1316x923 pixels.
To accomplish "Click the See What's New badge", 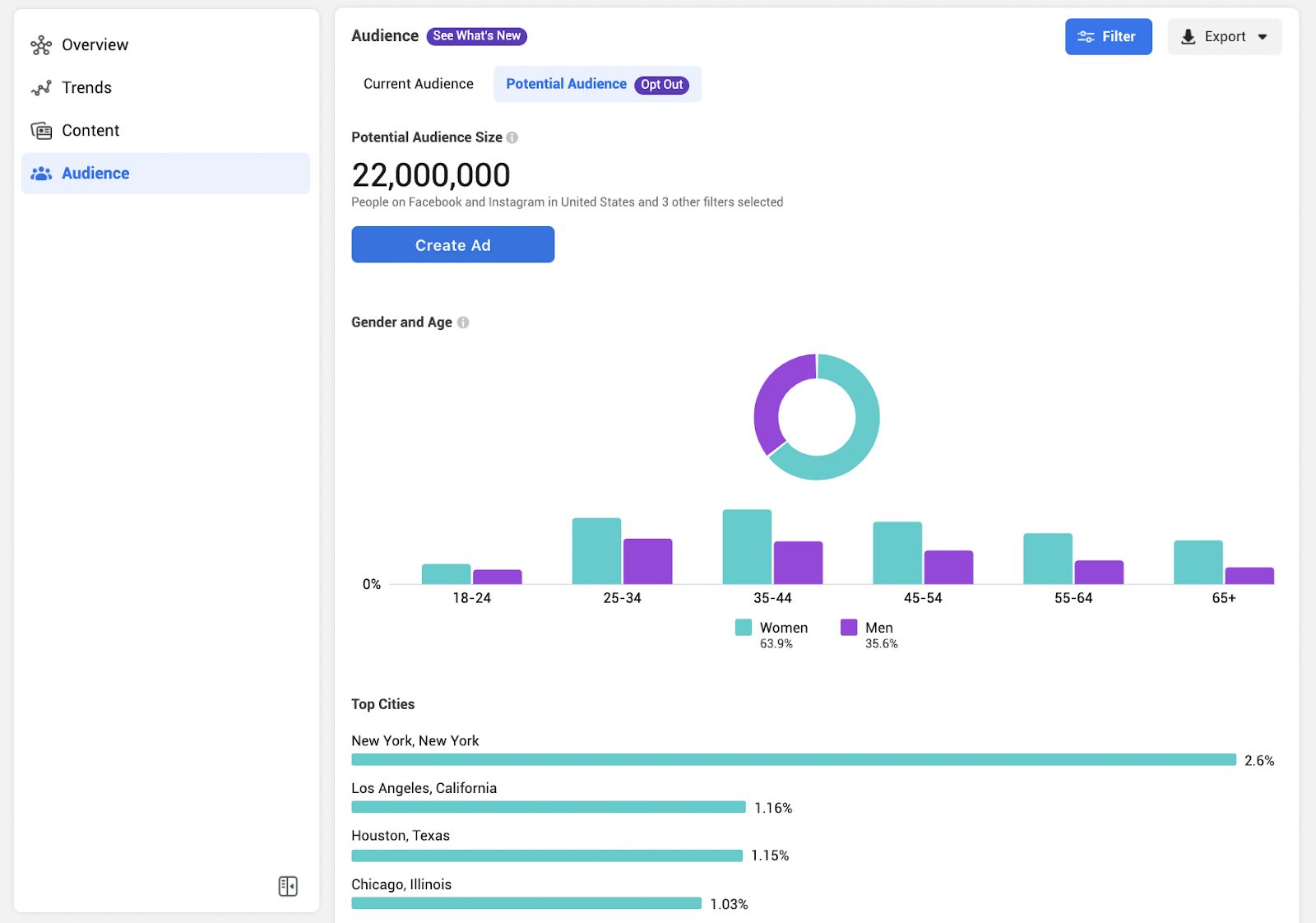I will (477, 36).
